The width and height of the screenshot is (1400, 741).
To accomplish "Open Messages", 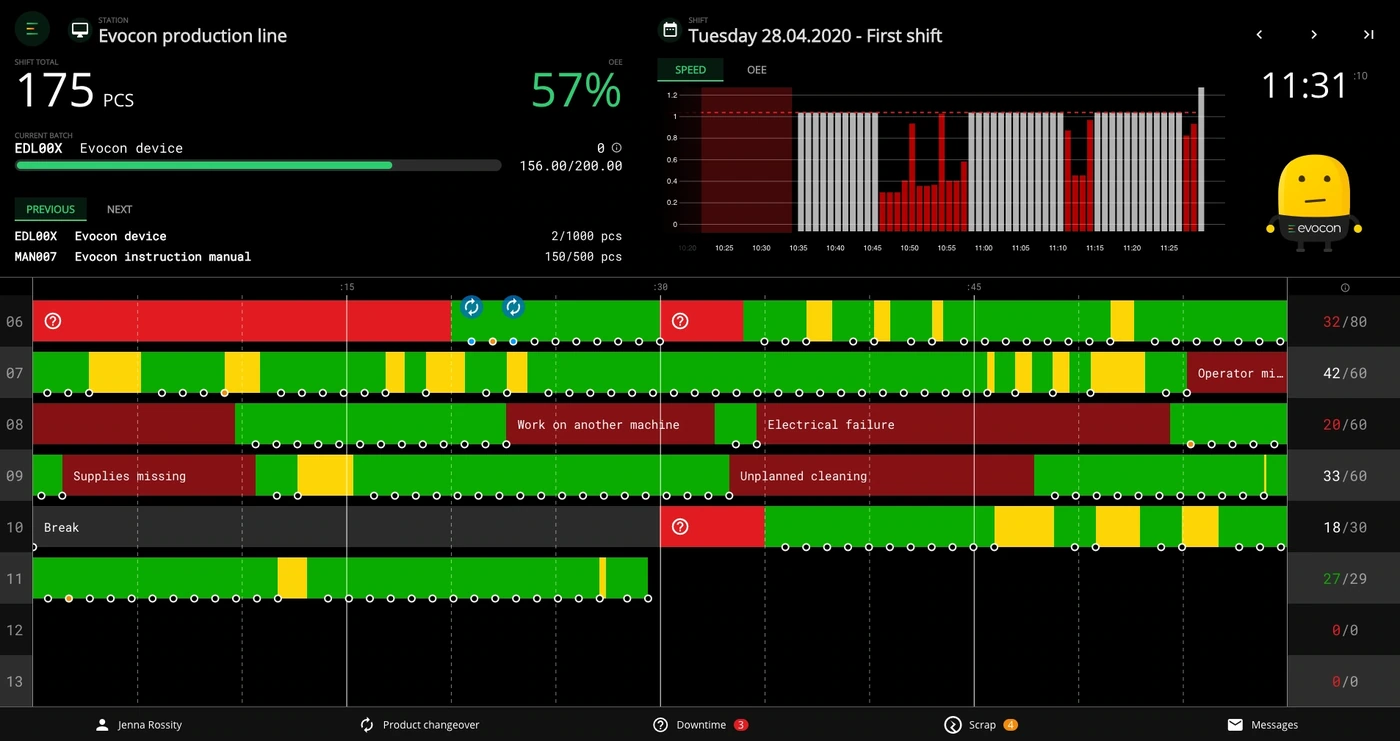I will point(1262,725).
